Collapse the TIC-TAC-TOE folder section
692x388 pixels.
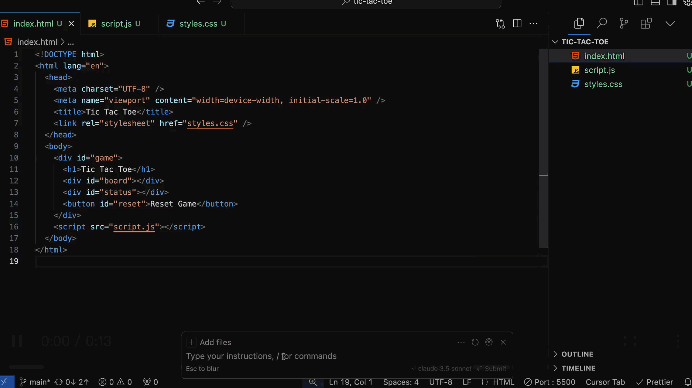(585, 41)
